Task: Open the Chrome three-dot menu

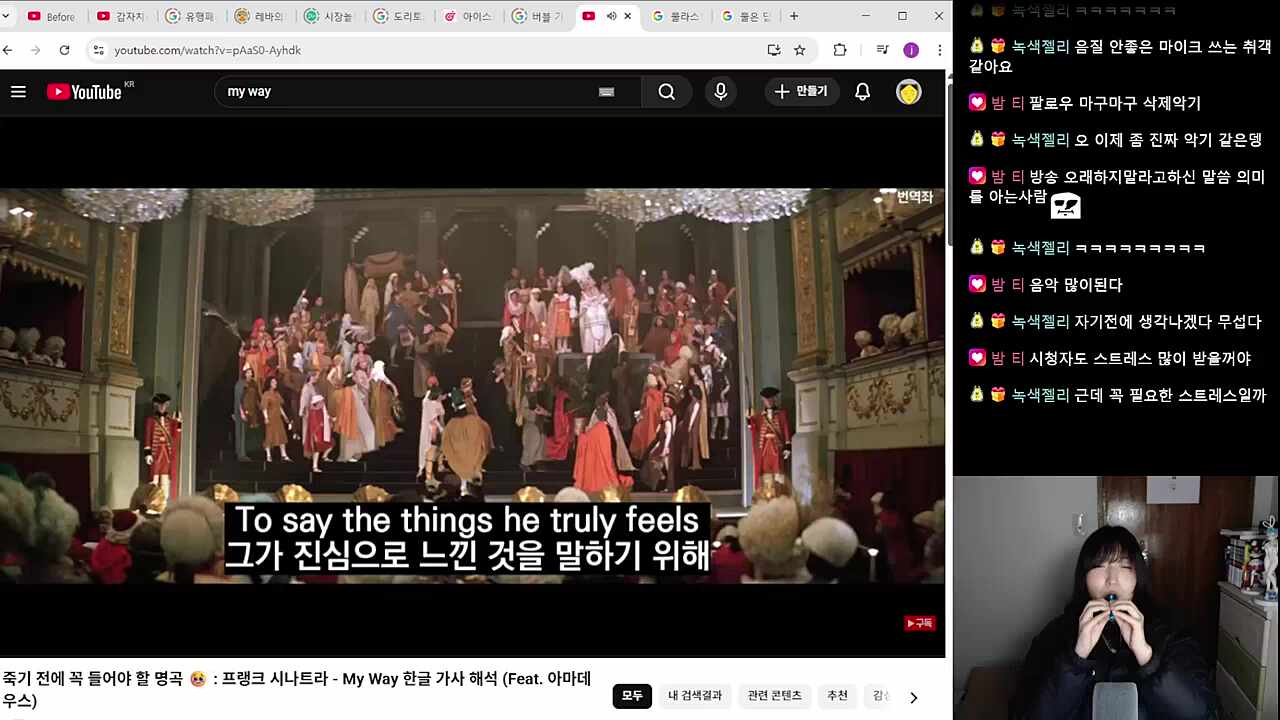Action: pos(939,50)
